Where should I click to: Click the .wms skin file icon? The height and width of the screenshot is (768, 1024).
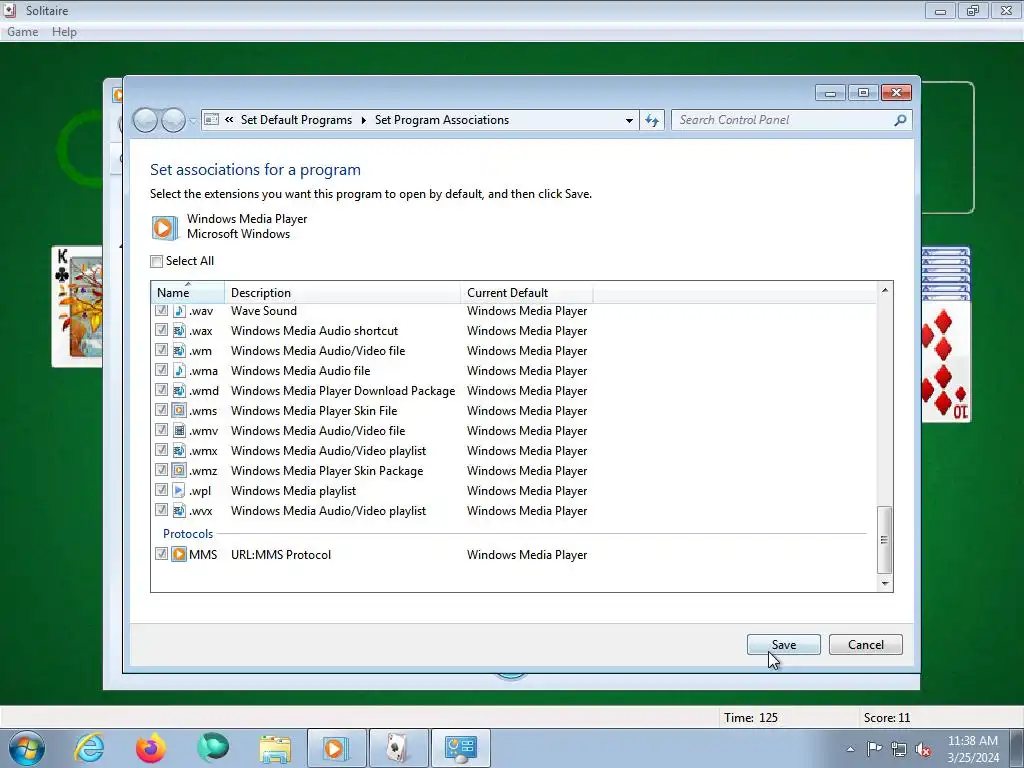pyautogui.click(x=179, y=411)
